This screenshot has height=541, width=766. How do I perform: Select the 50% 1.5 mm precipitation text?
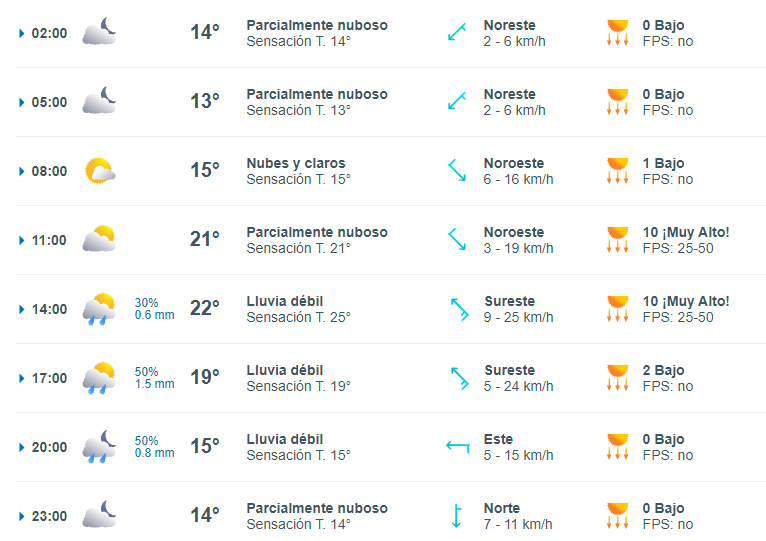tap(154, 378)
